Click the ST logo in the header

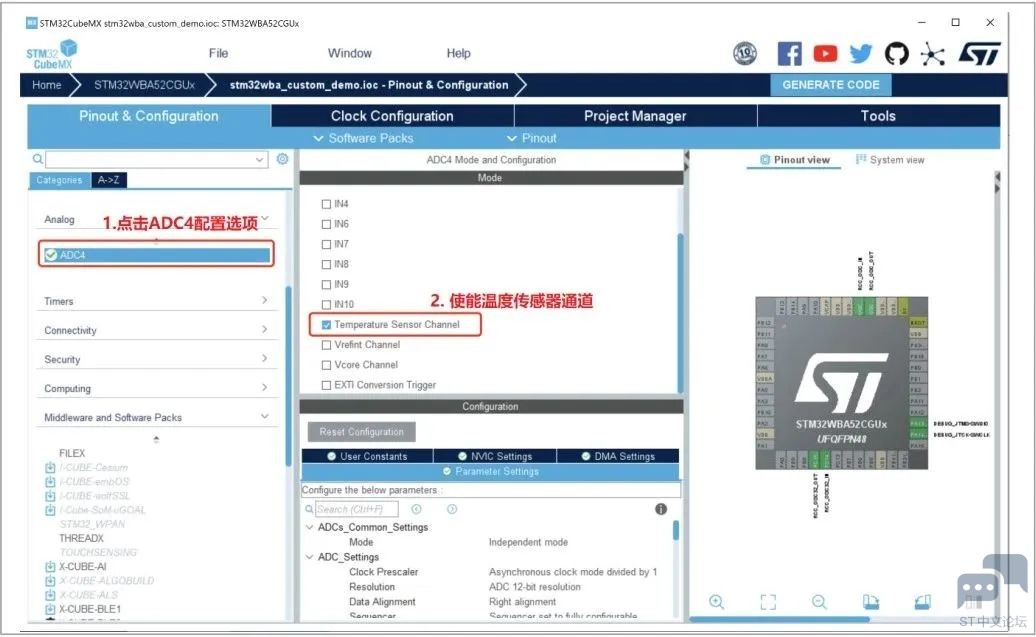(980, 54)
